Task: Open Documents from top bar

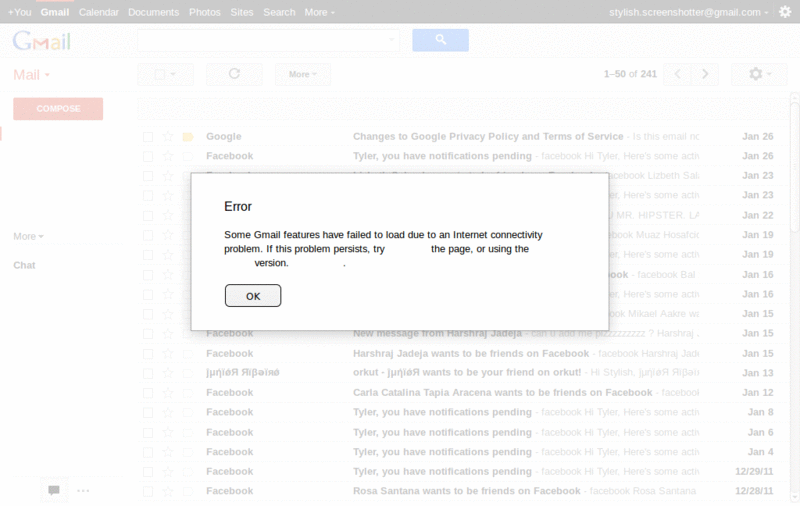Action: (154, 12)
